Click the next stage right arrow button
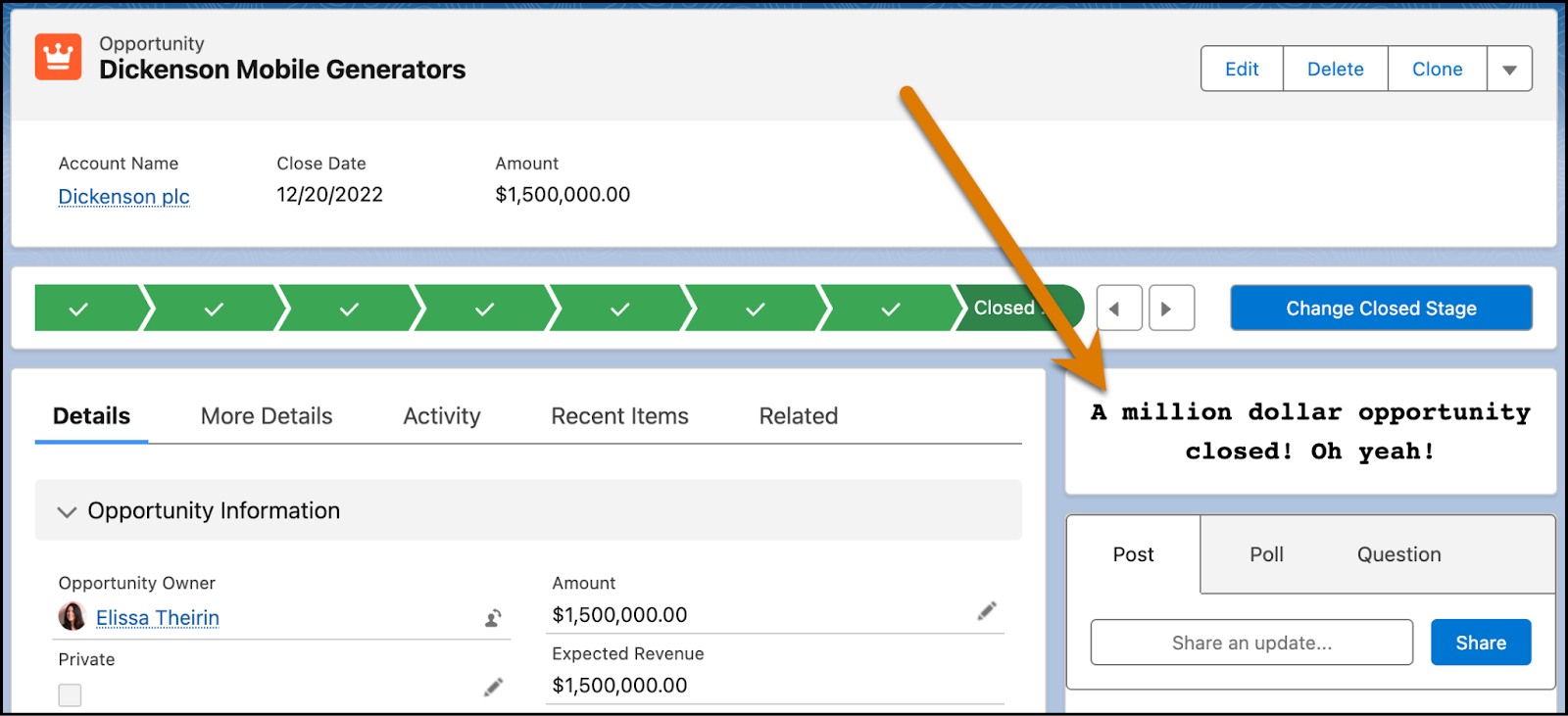The height and width of the screenshot is (716, 1568). point(1171,309)
